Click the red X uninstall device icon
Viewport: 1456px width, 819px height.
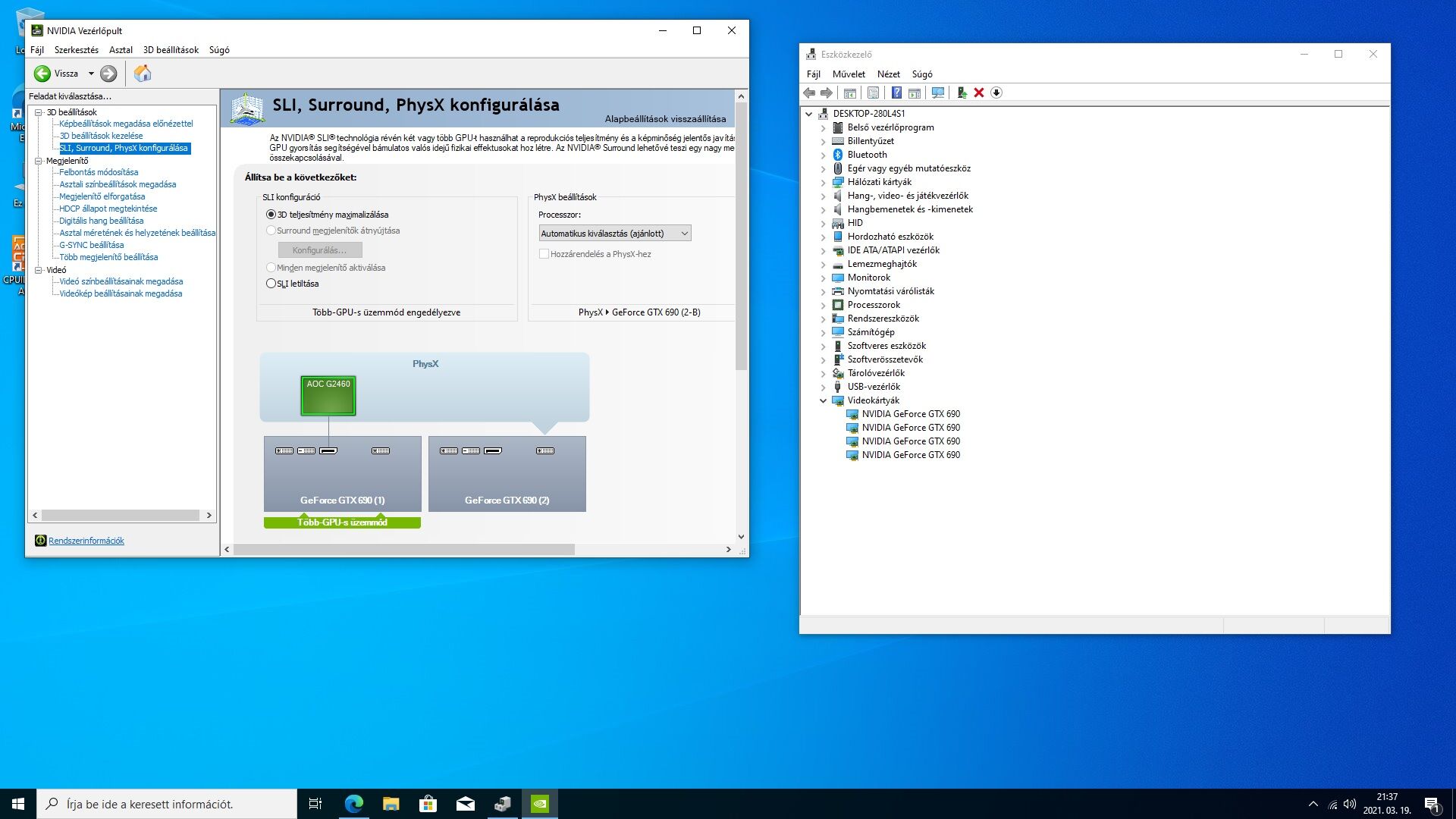[979, 93]
